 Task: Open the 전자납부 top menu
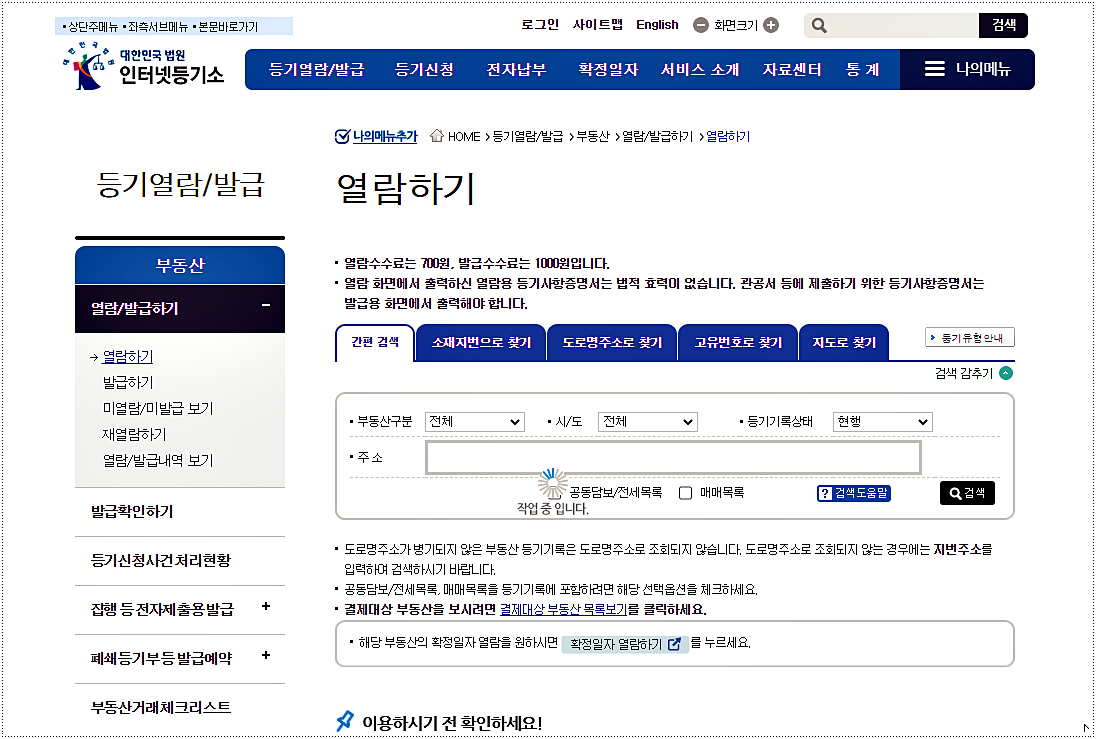coord(517,69)
